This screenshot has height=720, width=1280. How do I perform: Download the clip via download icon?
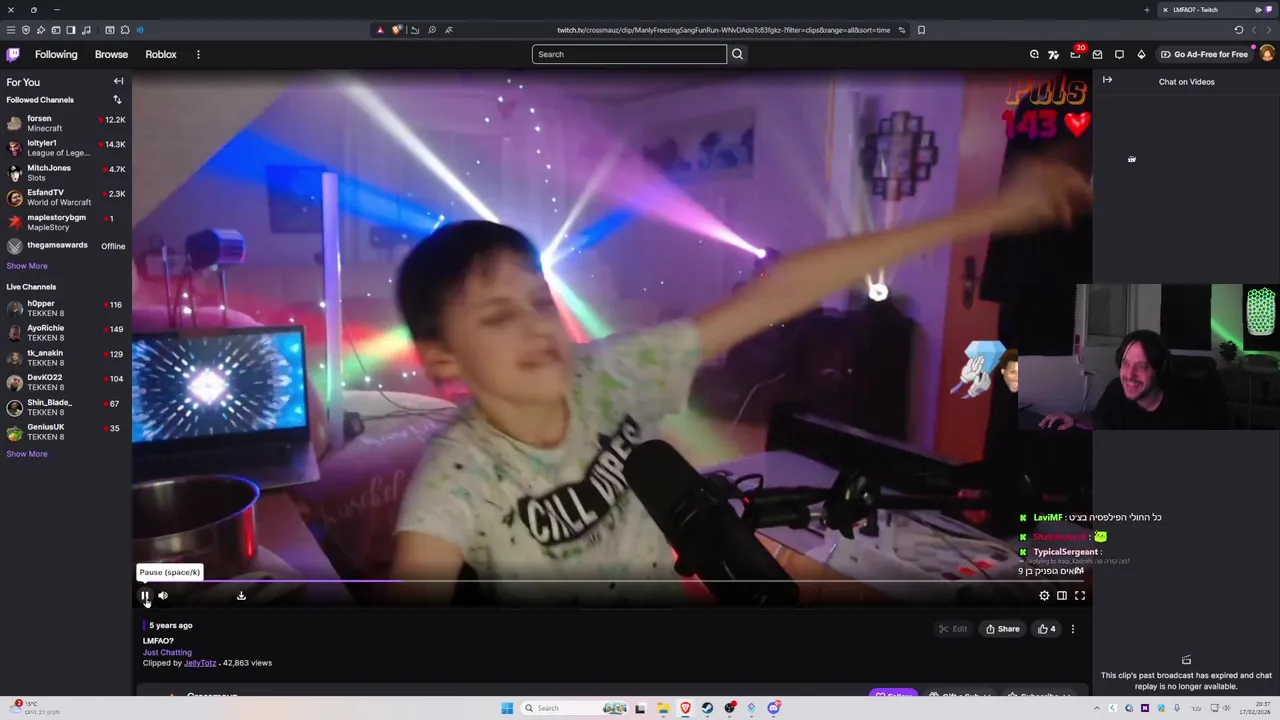241,596
